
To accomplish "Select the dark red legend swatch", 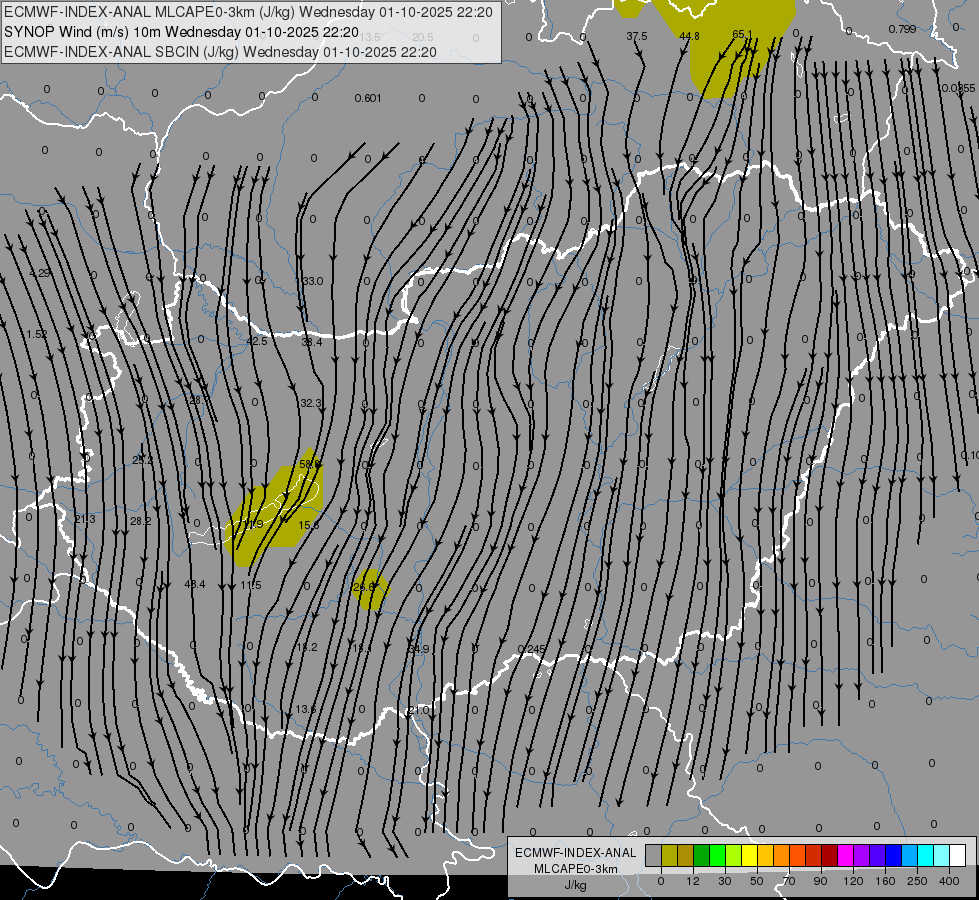I will [x=829, y=855].
